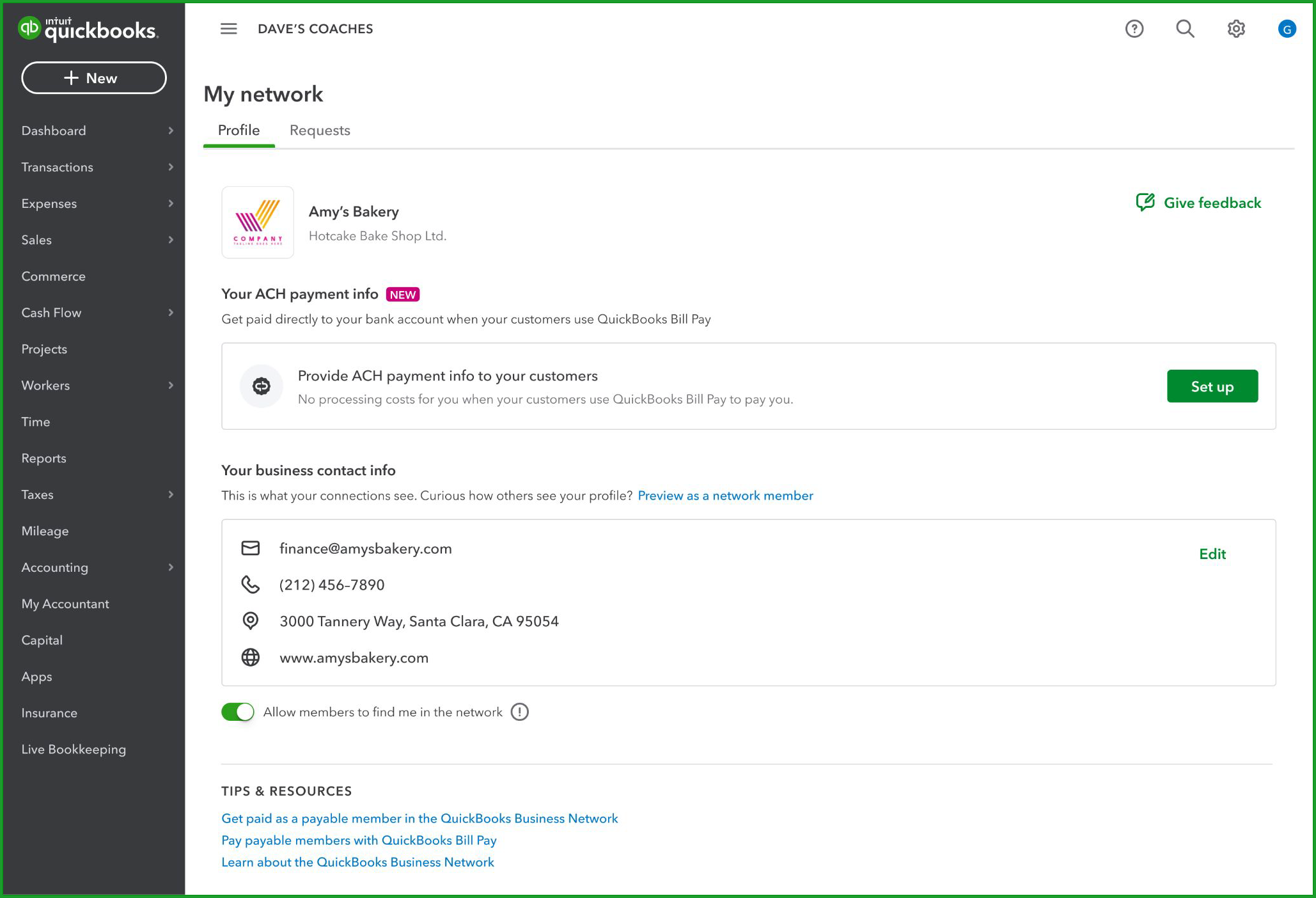Click the location pin icon
Screen dimensions: 1316x898
click(x=251, y=621)
